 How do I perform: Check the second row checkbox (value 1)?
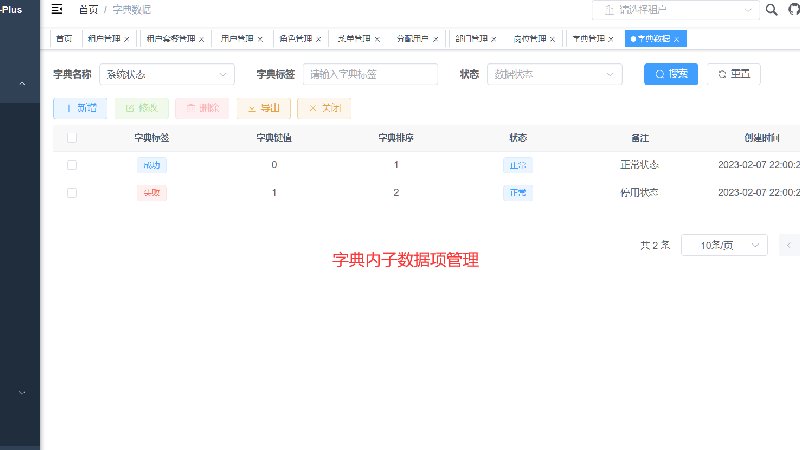point(72,193)
